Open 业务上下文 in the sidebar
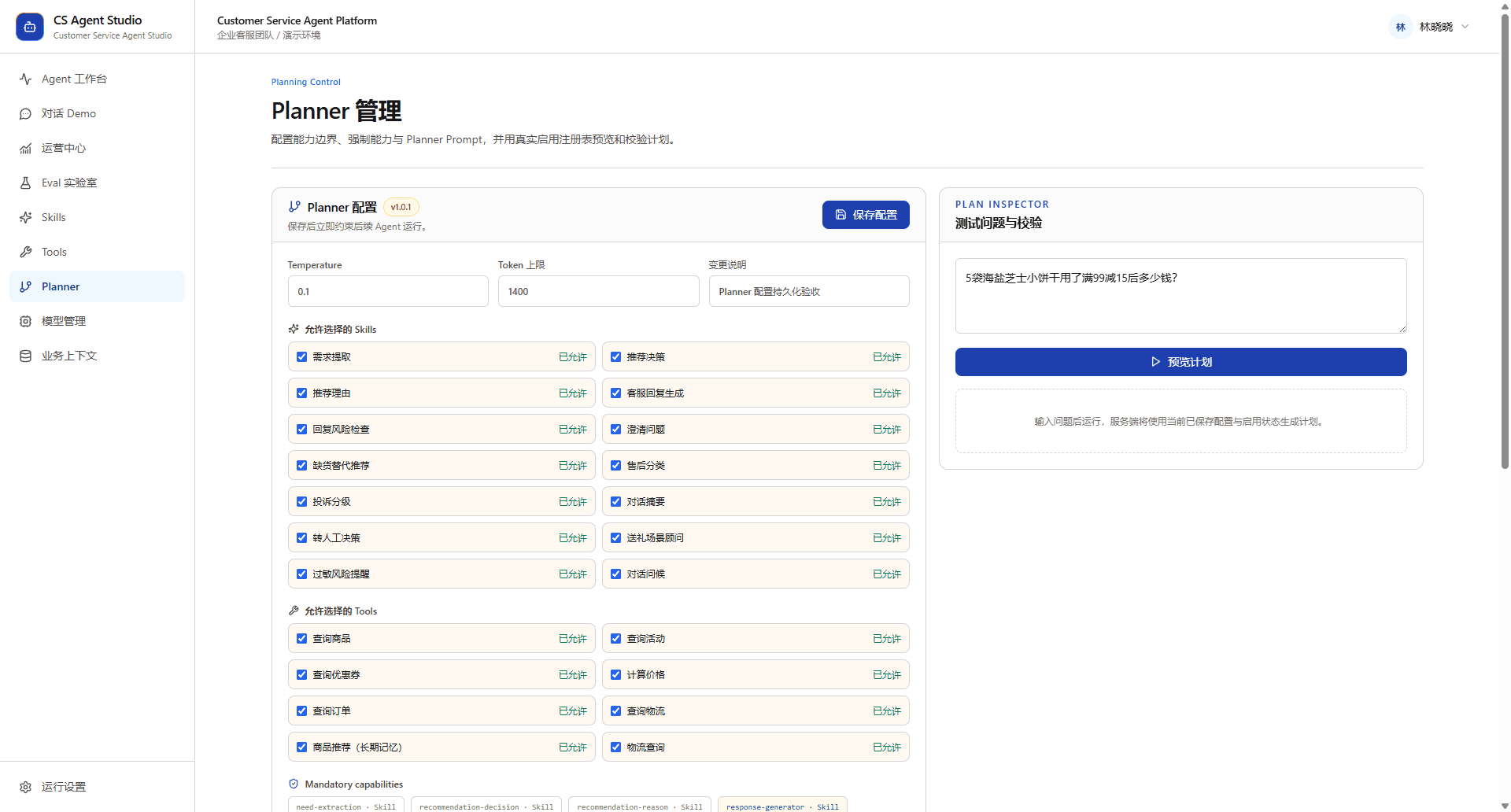 tap(97, 356)
